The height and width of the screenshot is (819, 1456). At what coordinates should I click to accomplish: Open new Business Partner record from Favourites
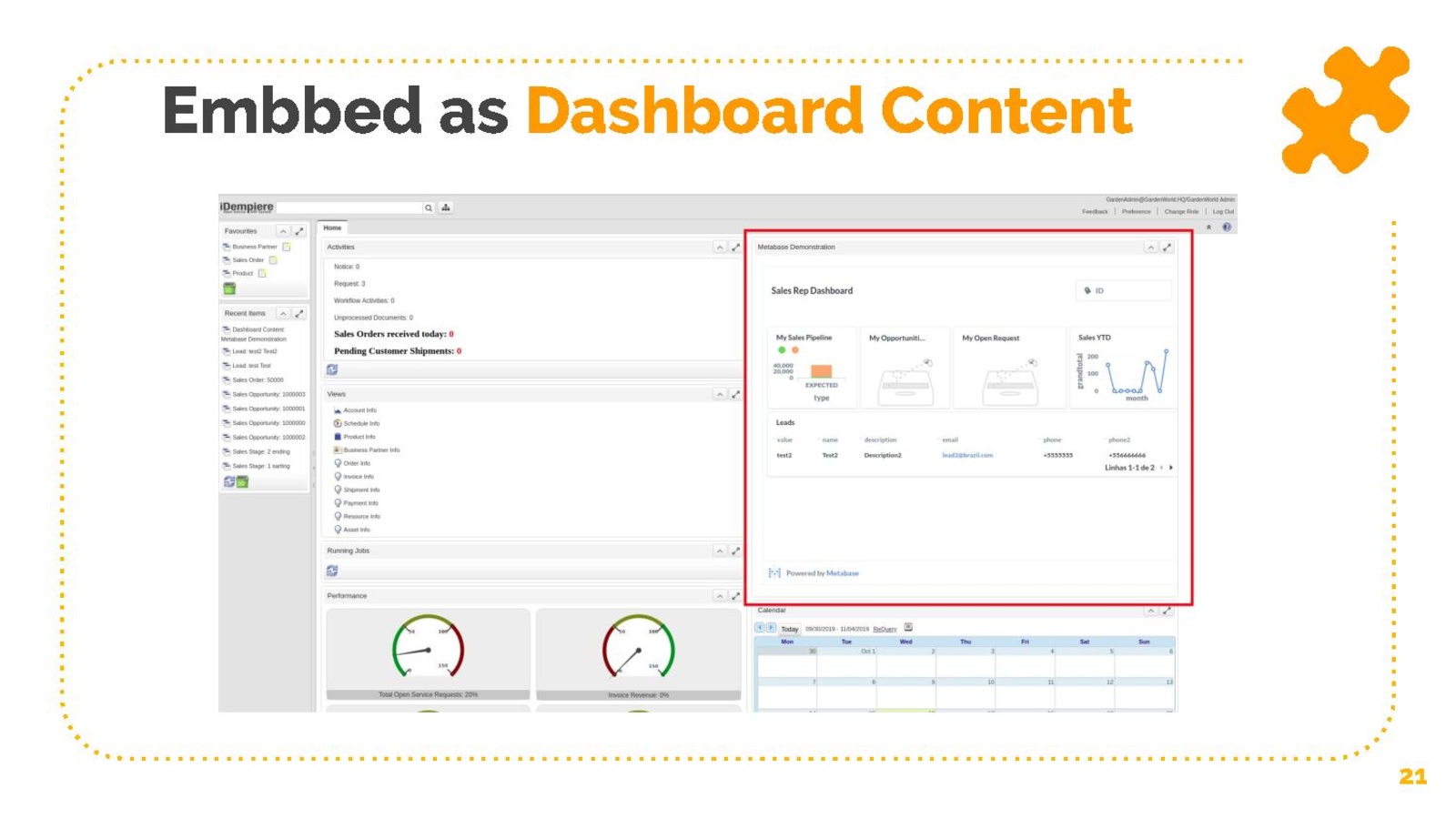point(286,247)
